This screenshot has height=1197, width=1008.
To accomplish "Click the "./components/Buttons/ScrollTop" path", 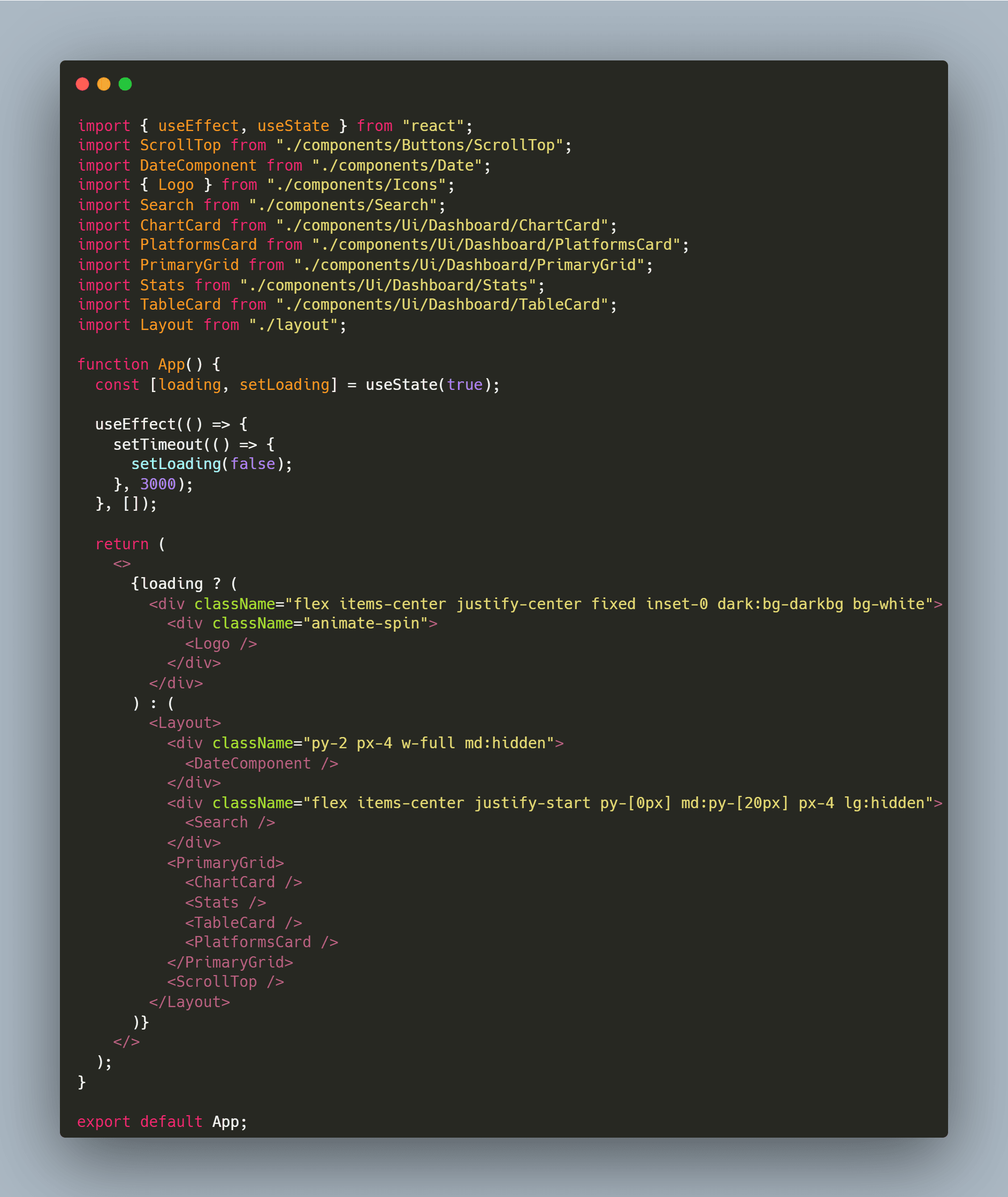I will [x=419, y=145].
